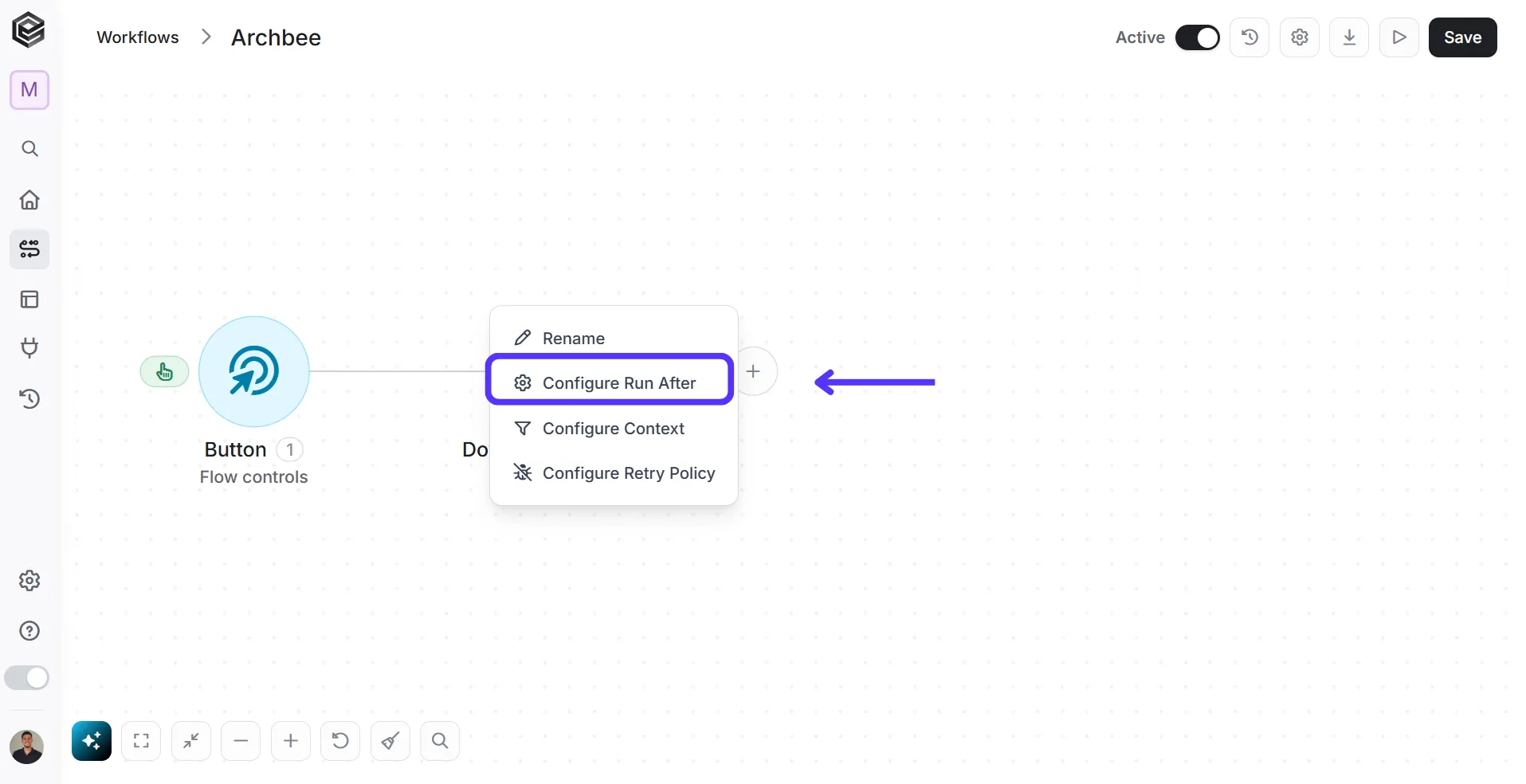1526x784 pixels.
Task: Click the Save button
Action: tap(1462, 37)
